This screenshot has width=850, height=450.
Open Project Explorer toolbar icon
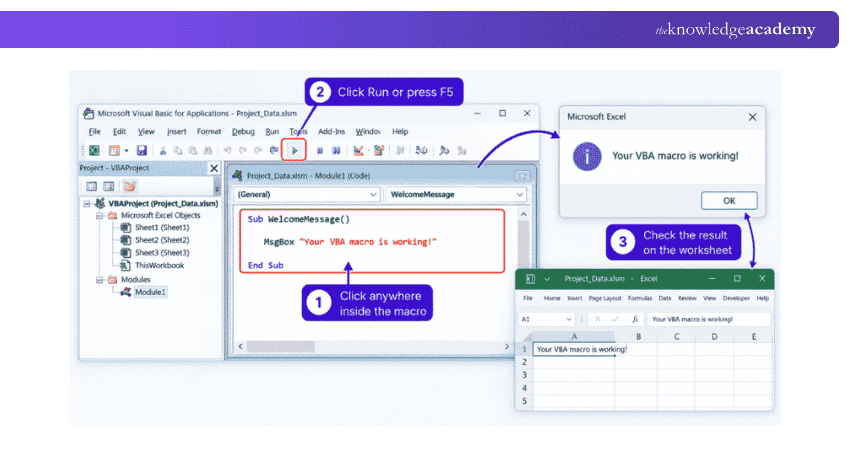378,150
